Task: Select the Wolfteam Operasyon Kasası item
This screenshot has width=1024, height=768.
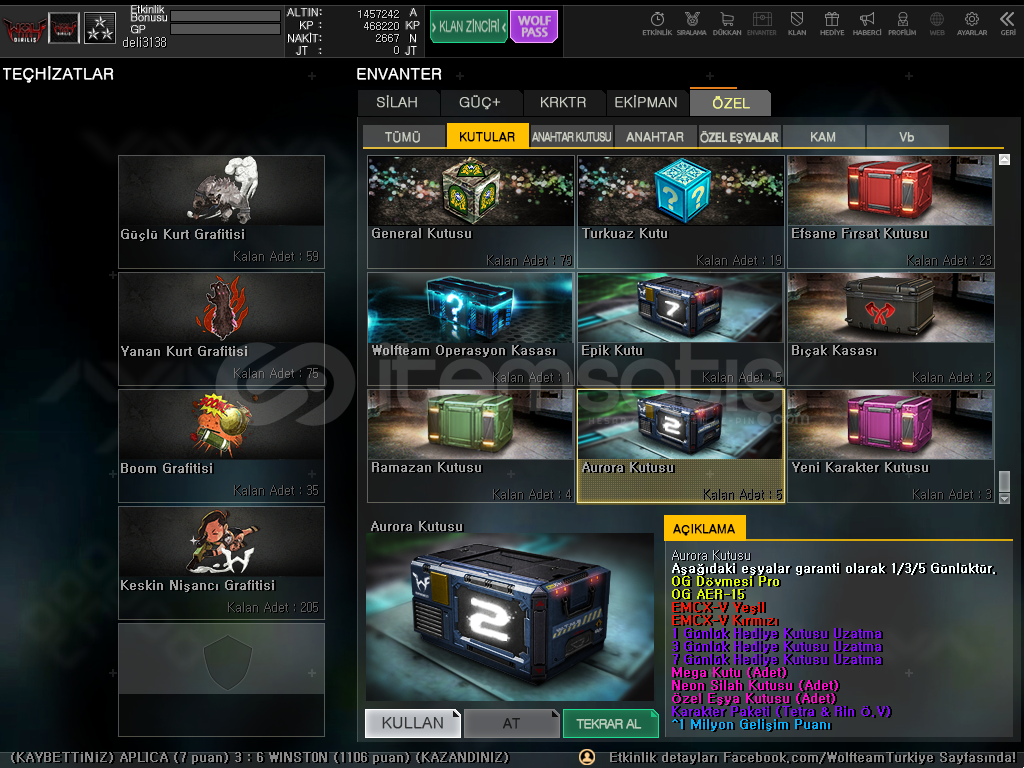Action: (x=471, y=329)
